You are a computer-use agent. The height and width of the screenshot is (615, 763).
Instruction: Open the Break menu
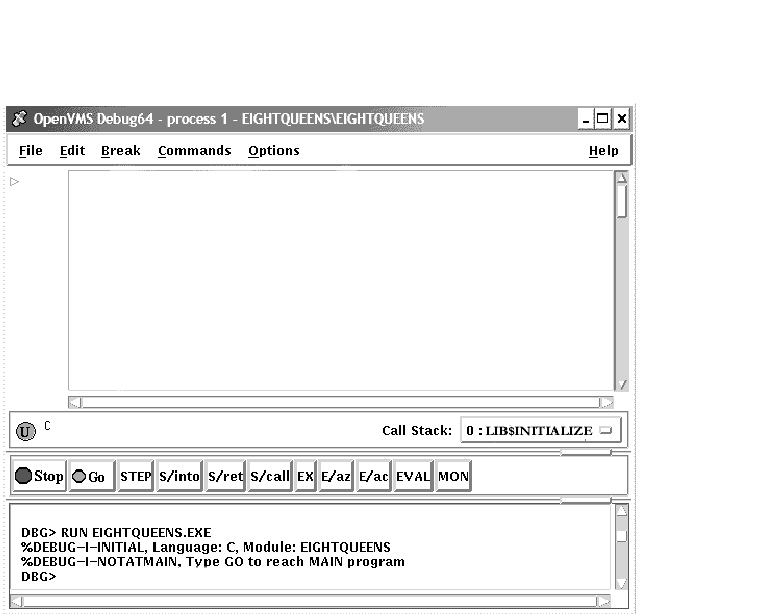pos(120,151)
